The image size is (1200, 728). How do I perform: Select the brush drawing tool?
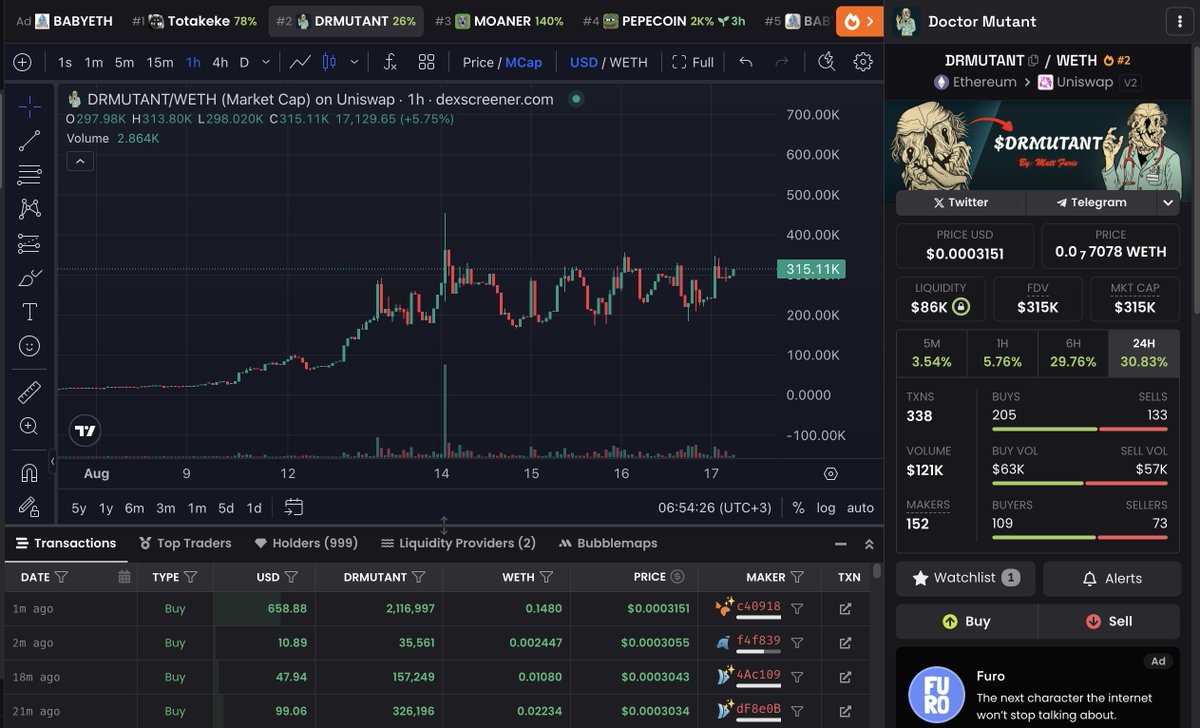[x=29, y=277]
